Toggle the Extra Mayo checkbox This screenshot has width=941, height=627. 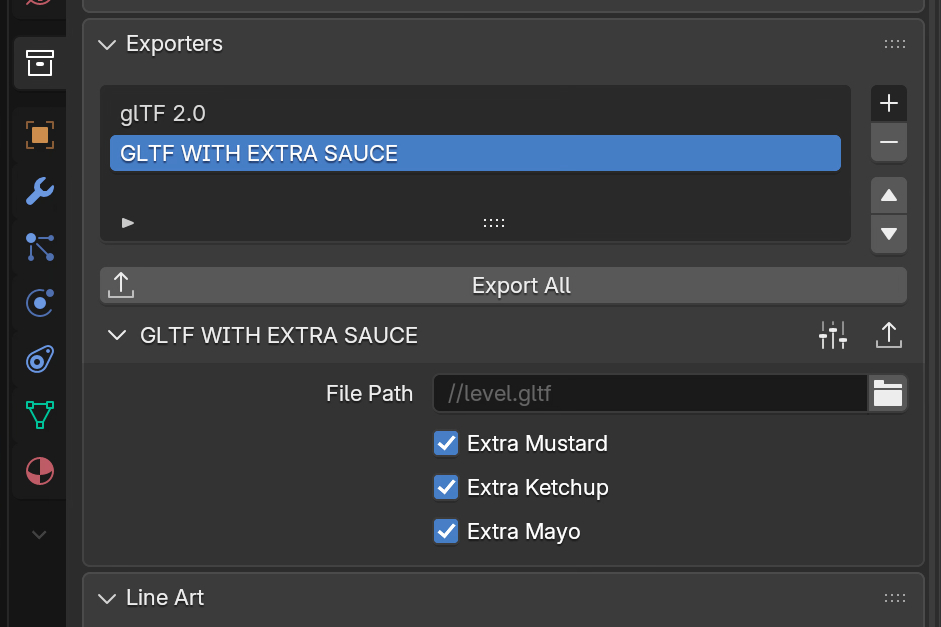[446, 531]
